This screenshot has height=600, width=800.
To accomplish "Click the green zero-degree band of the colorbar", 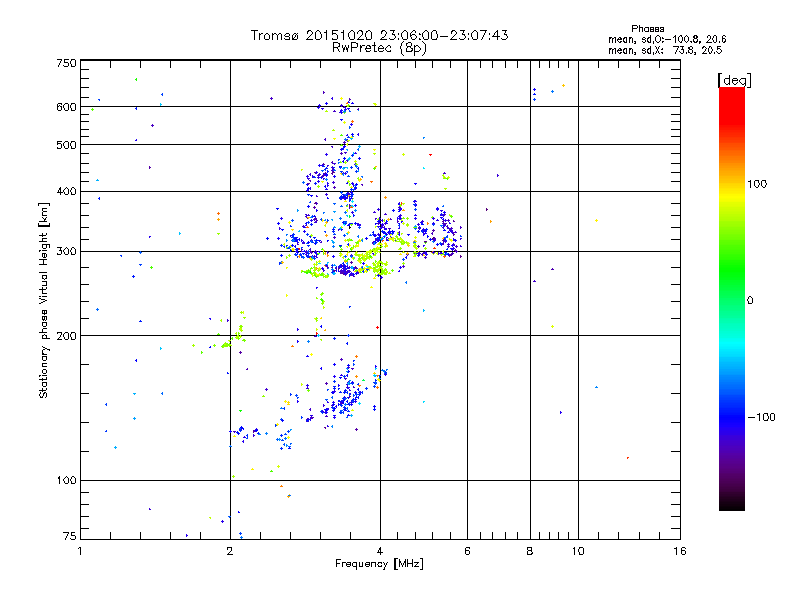I will 732,300.
